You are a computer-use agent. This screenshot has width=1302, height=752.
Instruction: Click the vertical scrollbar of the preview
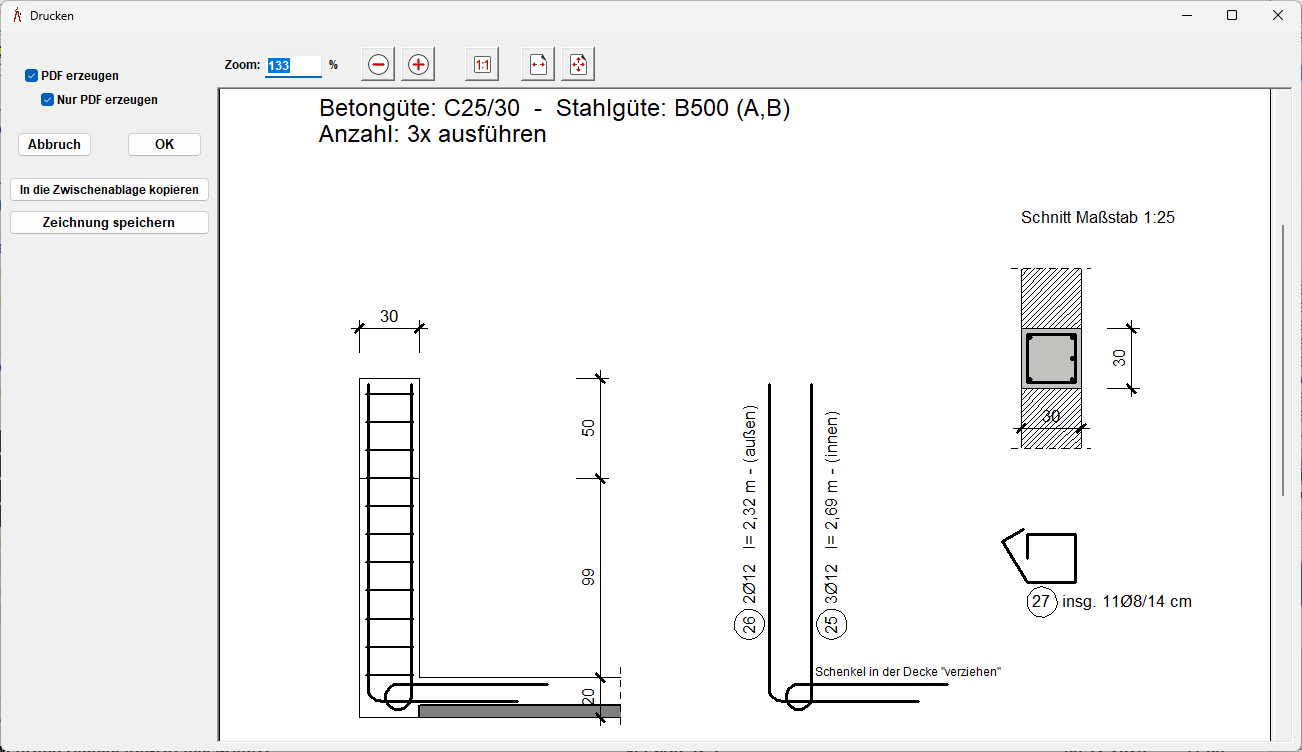tap(1284, 360)
